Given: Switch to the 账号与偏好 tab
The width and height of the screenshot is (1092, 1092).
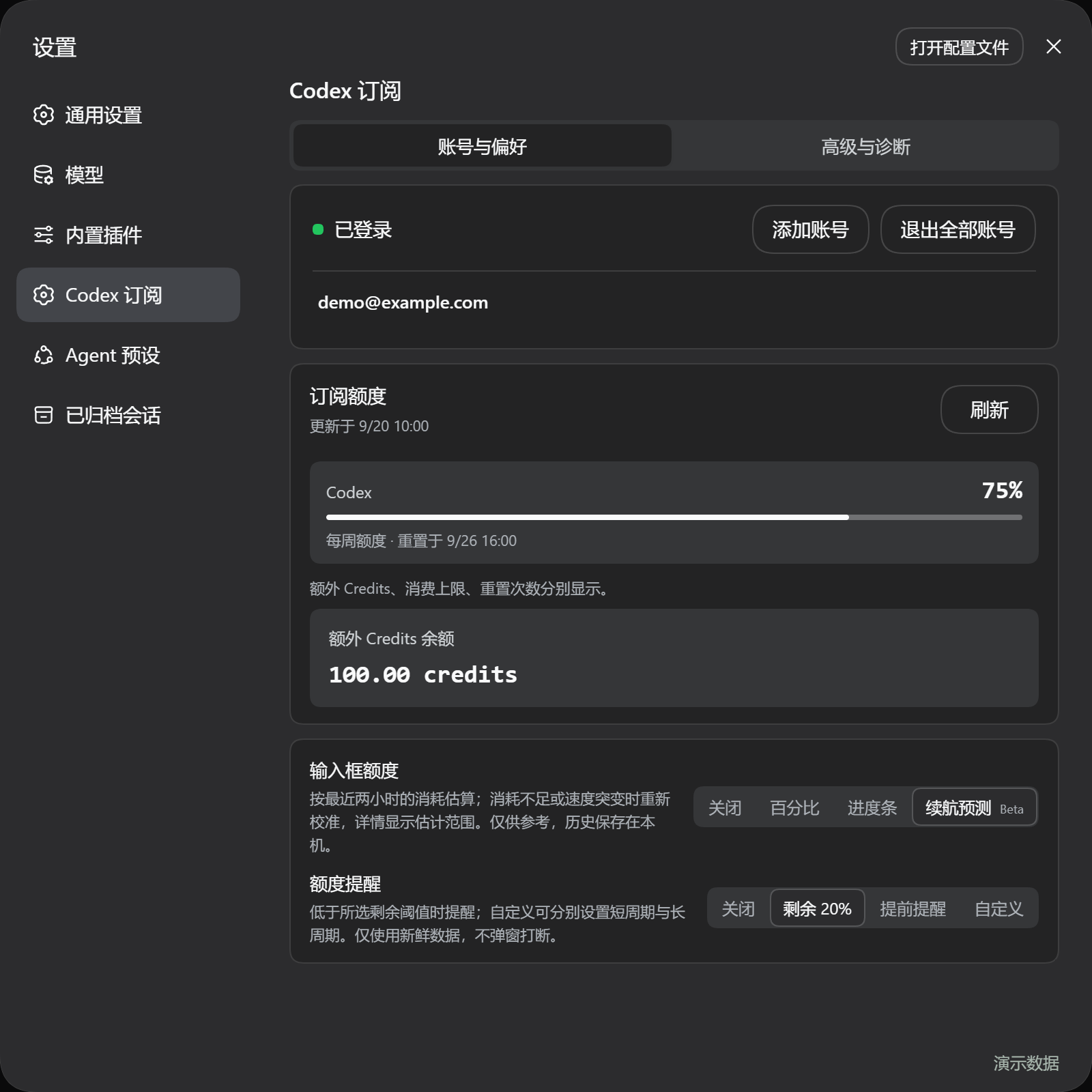Looking at the screenshot, I should point(483,145).
